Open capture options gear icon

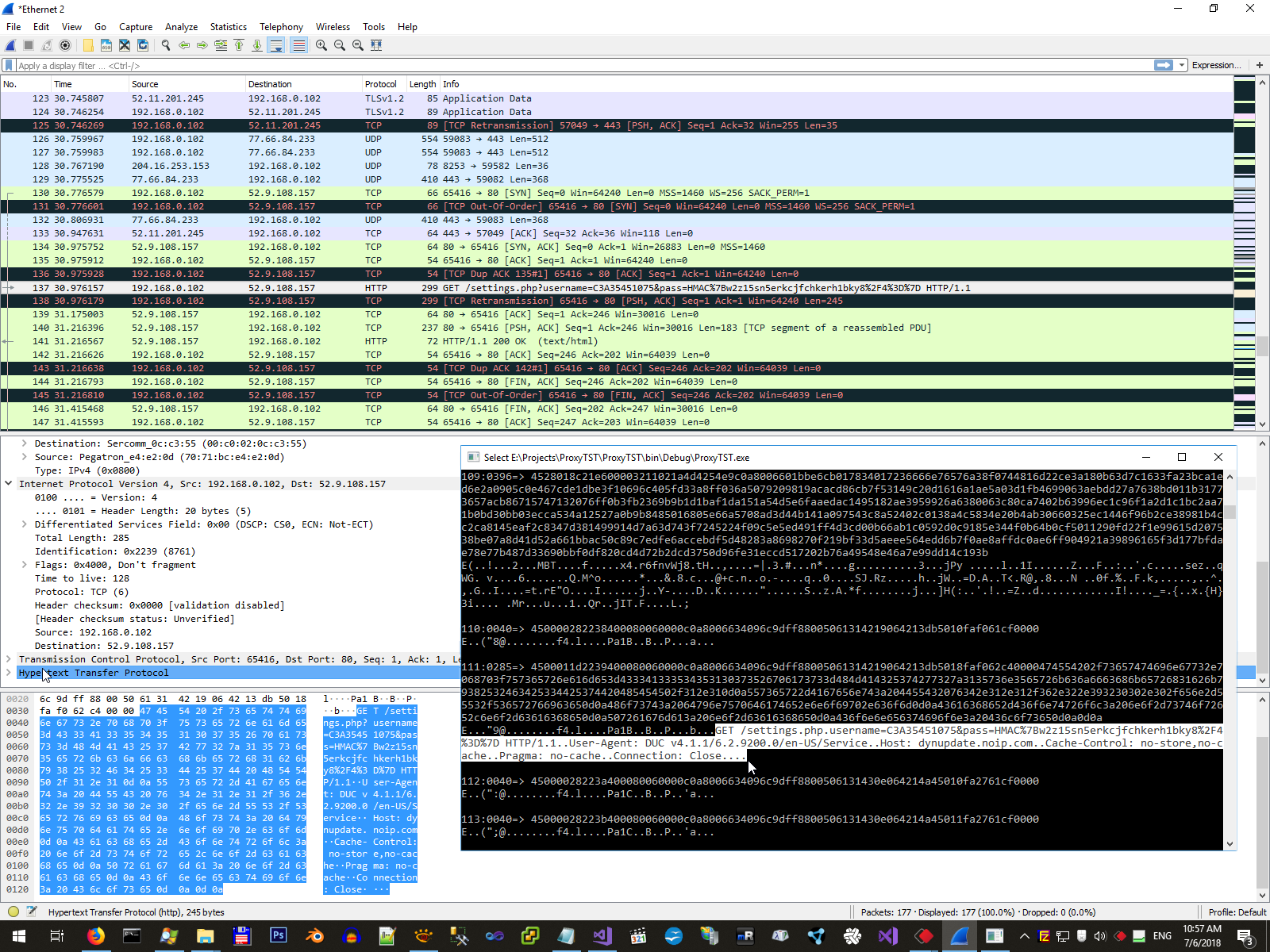(65, 45)
